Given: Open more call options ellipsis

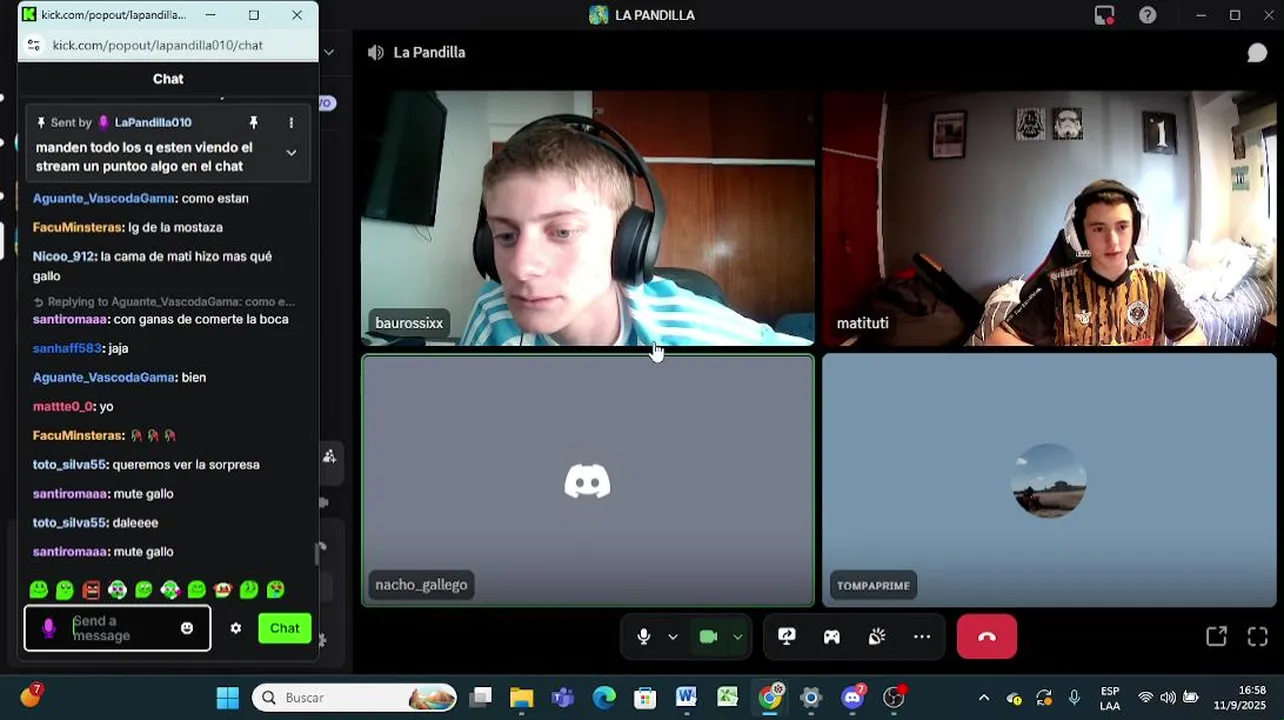Looking at the screenshot, I should [x=922, y=637].
